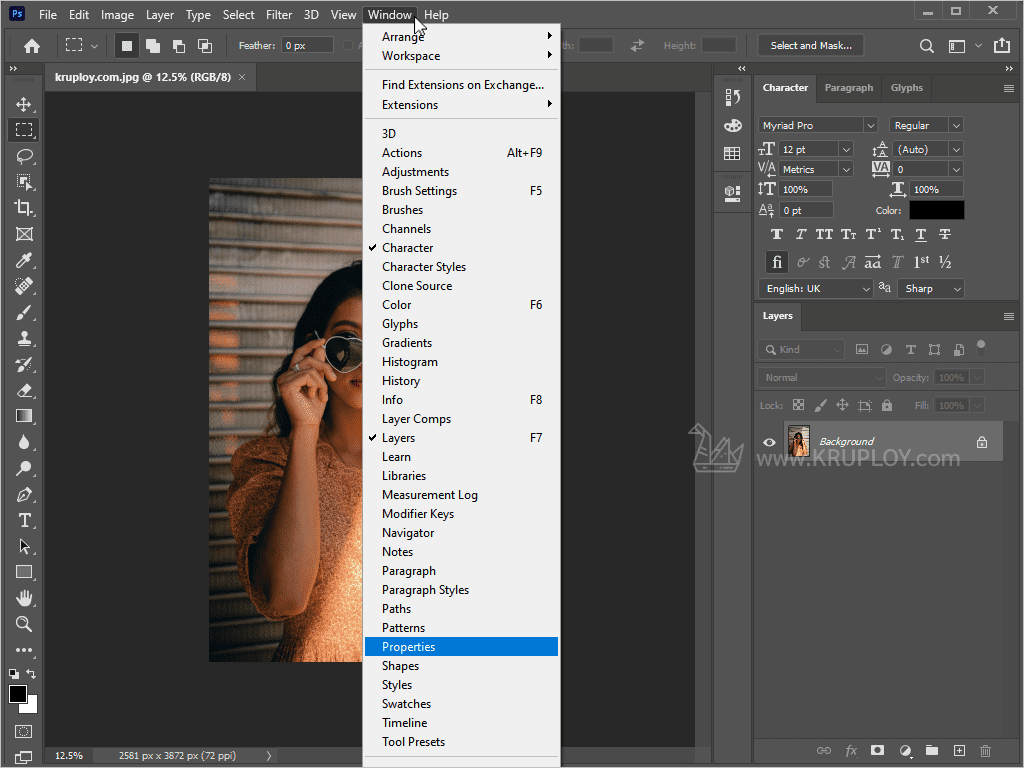Switch to the Glyphs panel tab

click(906, 88)
